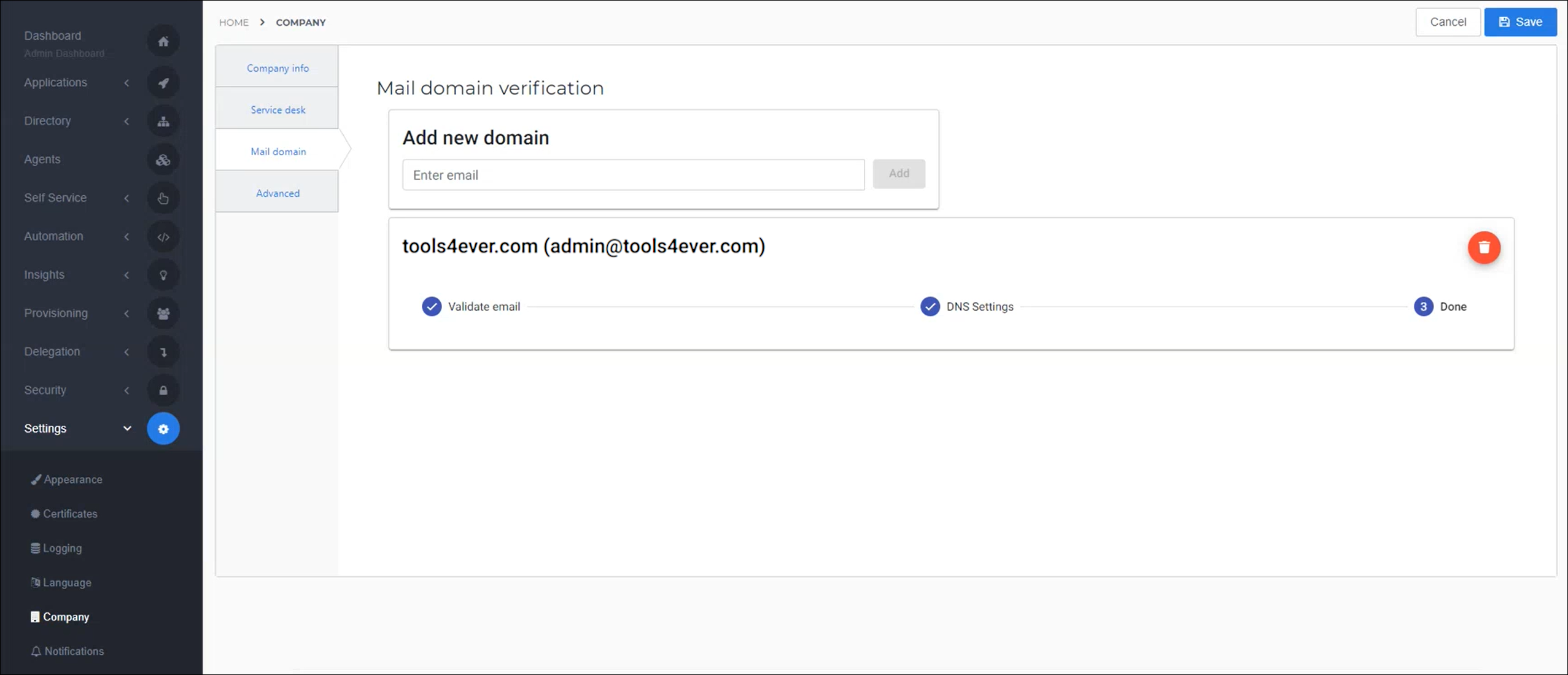Click the Settings gear icon

[x=163, y=429]
